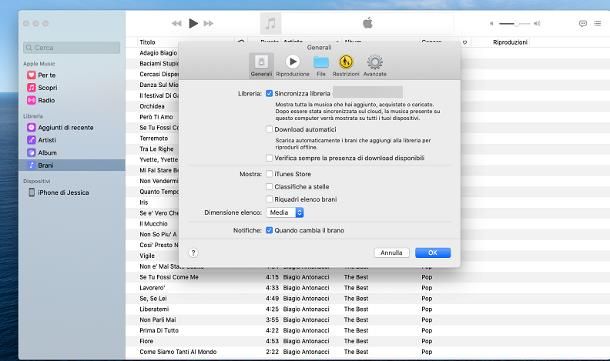This screenshot has height=361, width=610.
Task: Select the song Tra Le Righe
Action: click(x=156, y=149)
